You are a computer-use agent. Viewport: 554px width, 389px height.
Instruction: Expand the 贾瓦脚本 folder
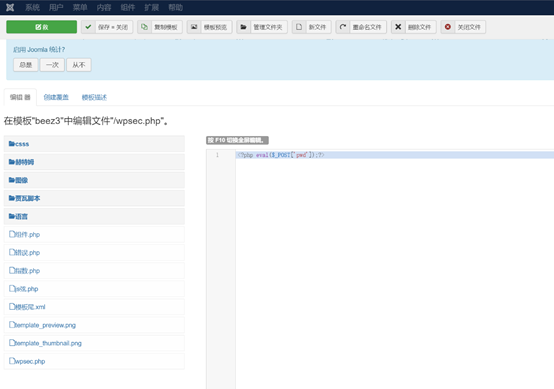pos(94,198)
